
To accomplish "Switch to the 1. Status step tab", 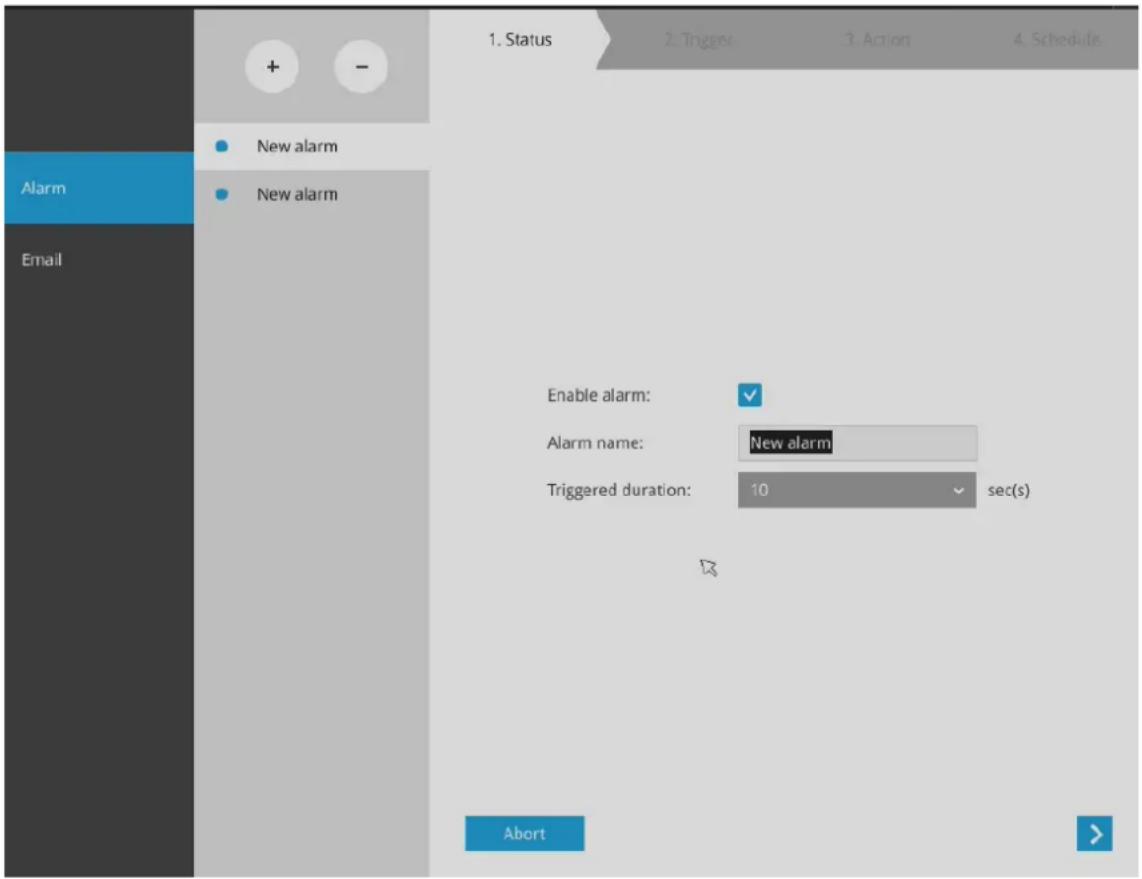I will pyautogui.click(x=519, y=39).
